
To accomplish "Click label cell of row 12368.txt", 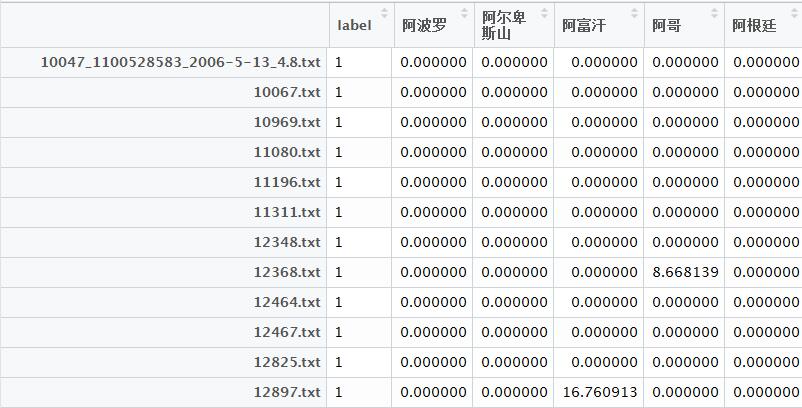I will 359,273.
